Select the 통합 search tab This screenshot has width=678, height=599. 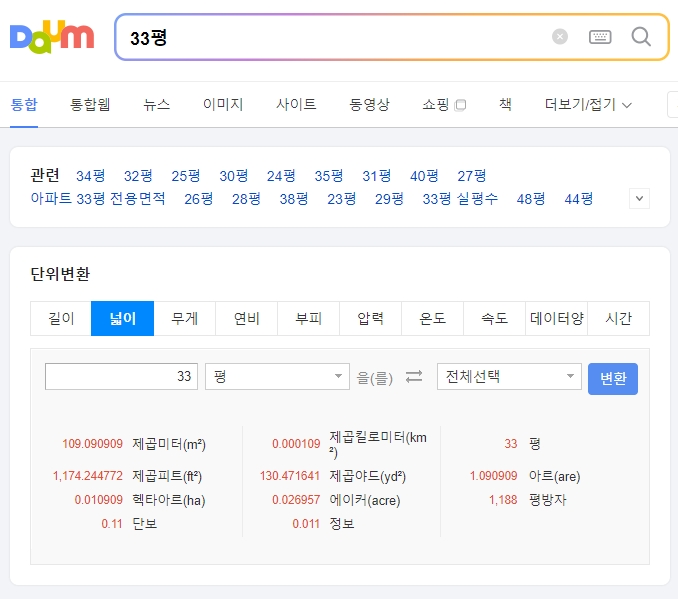tap(24, 105)
